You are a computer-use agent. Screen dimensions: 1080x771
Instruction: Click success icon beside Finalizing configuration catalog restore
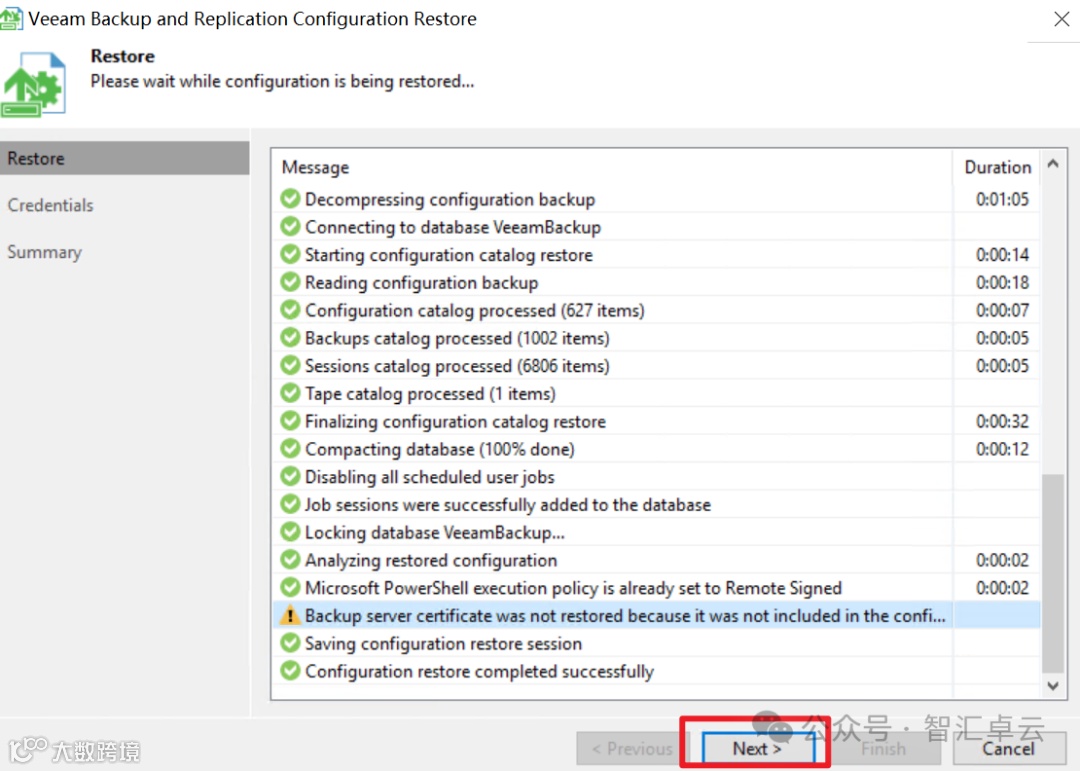pyautogui.click(x=290, y=420)
